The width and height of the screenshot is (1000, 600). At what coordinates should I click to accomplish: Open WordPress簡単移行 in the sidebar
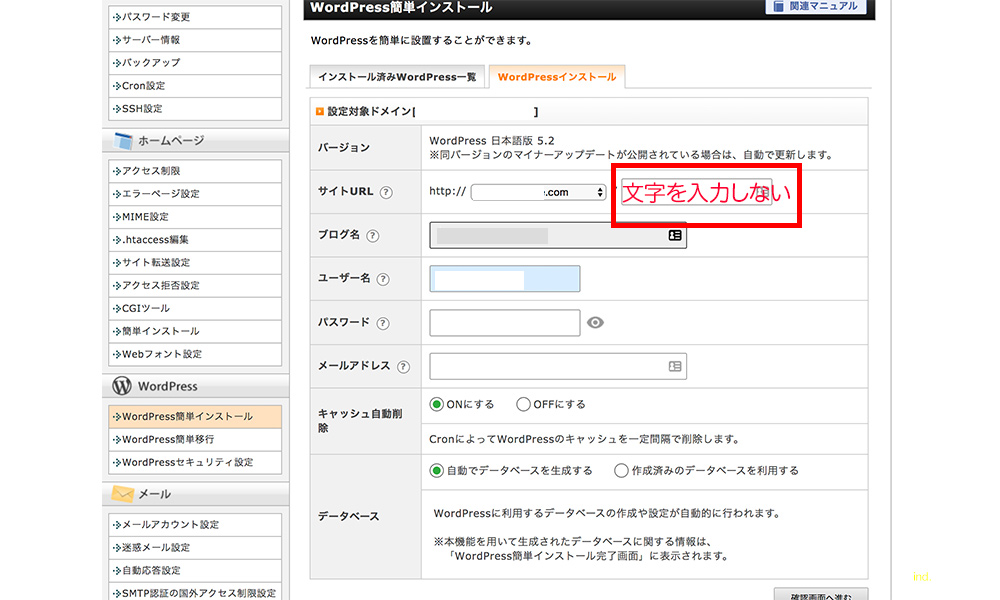click(195, 439)
